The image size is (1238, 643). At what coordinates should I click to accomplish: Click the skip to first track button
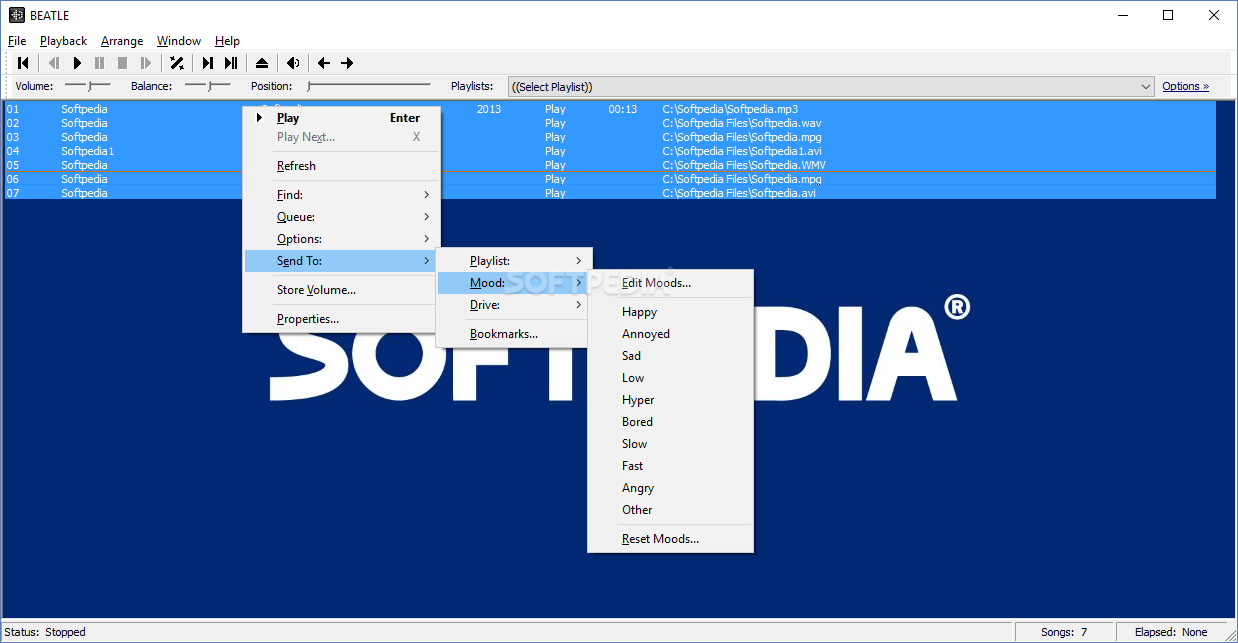(x=23, y=63)
